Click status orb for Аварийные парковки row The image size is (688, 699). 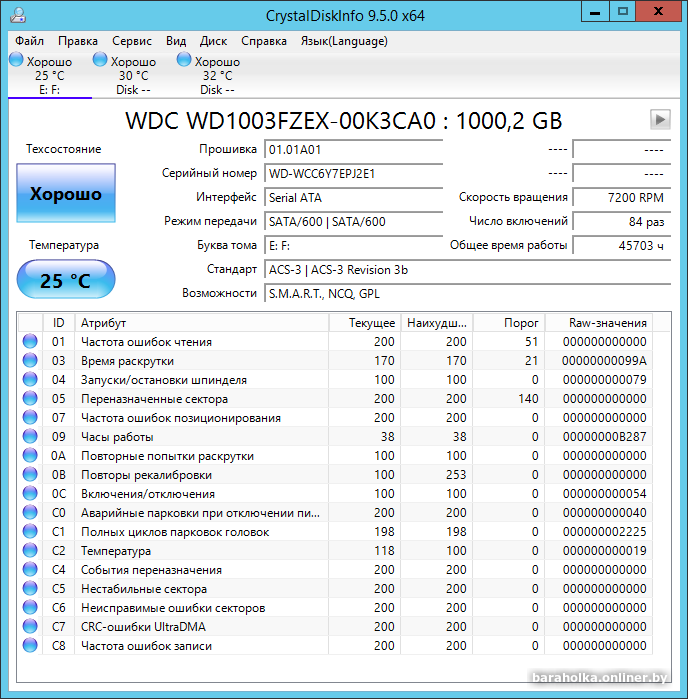click(30, 513)
